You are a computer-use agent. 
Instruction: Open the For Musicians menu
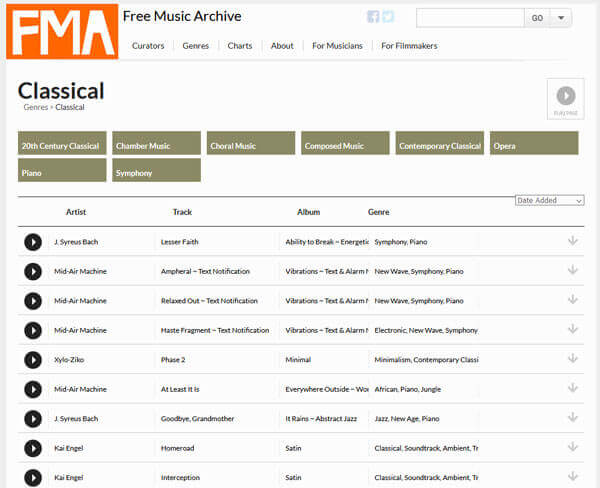(x=337, y=46)
